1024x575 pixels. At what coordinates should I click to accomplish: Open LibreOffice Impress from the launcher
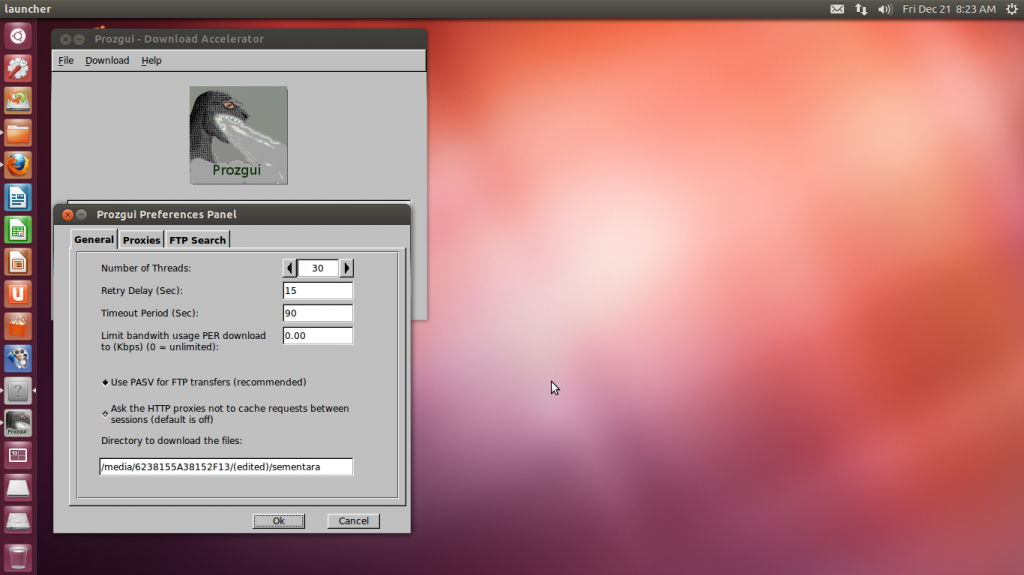point(18,262)
